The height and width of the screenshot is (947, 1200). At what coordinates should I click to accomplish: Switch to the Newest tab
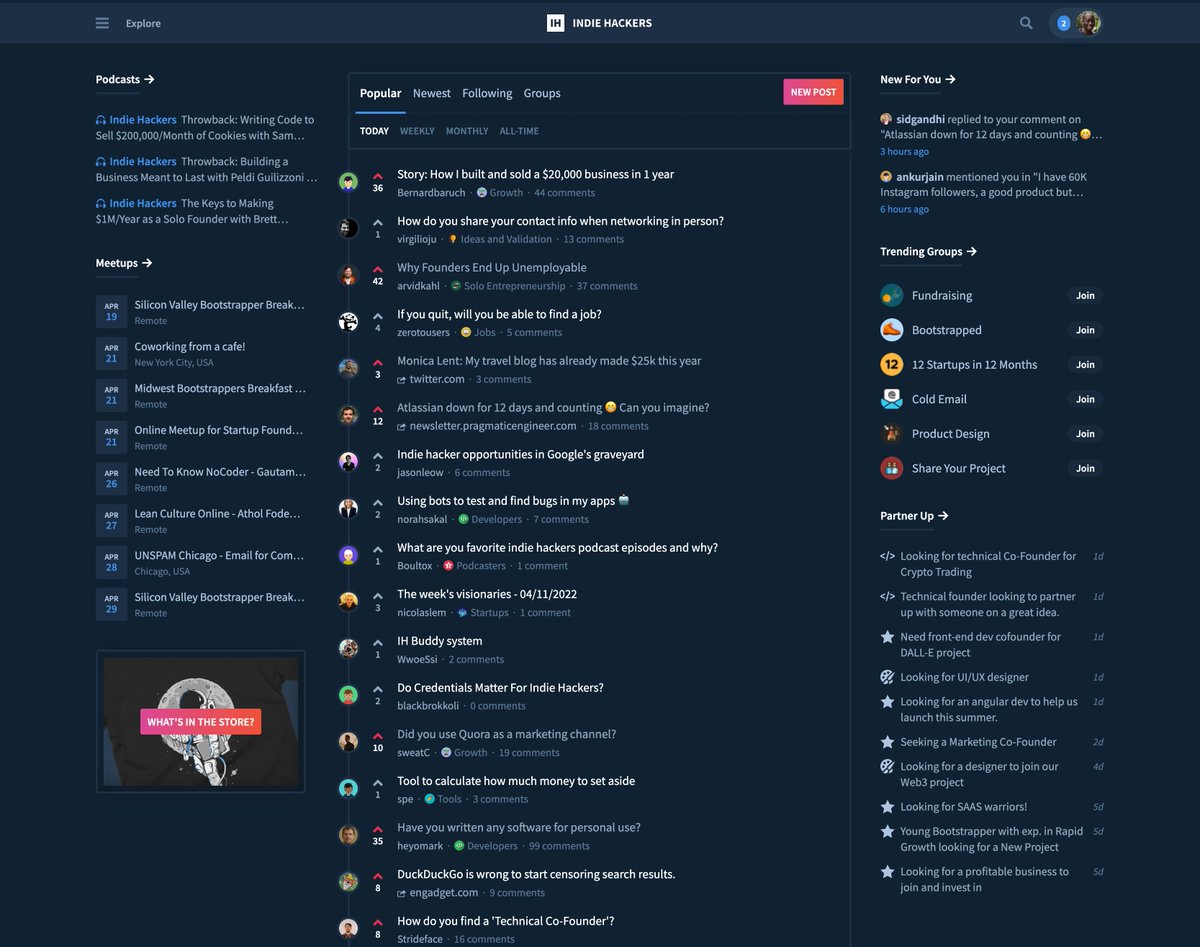432,93
